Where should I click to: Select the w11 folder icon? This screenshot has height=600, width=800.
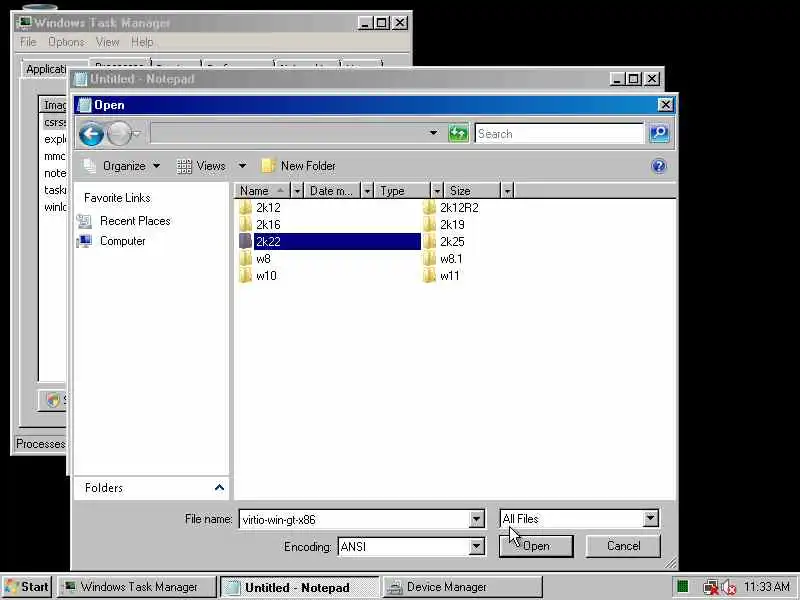coord(430,276)
